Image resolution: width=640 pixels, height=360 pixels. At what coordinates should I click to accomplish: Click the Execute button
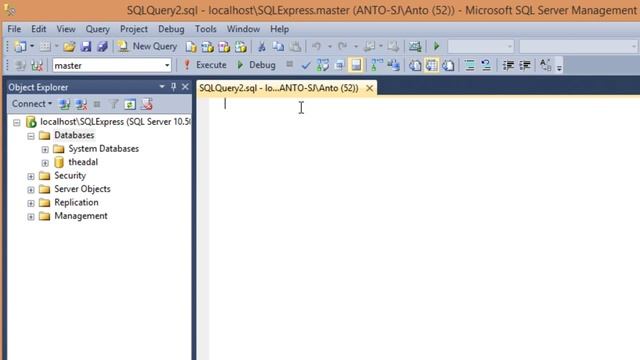[205, 65]
